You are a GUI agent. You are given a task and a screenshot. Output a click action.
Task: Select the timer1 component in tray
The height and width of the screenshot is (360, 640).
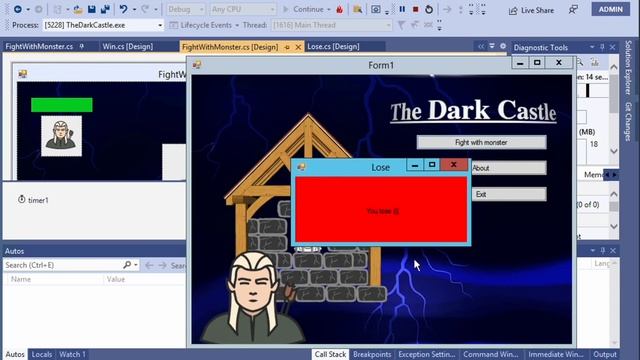click(x=33, y=200)
